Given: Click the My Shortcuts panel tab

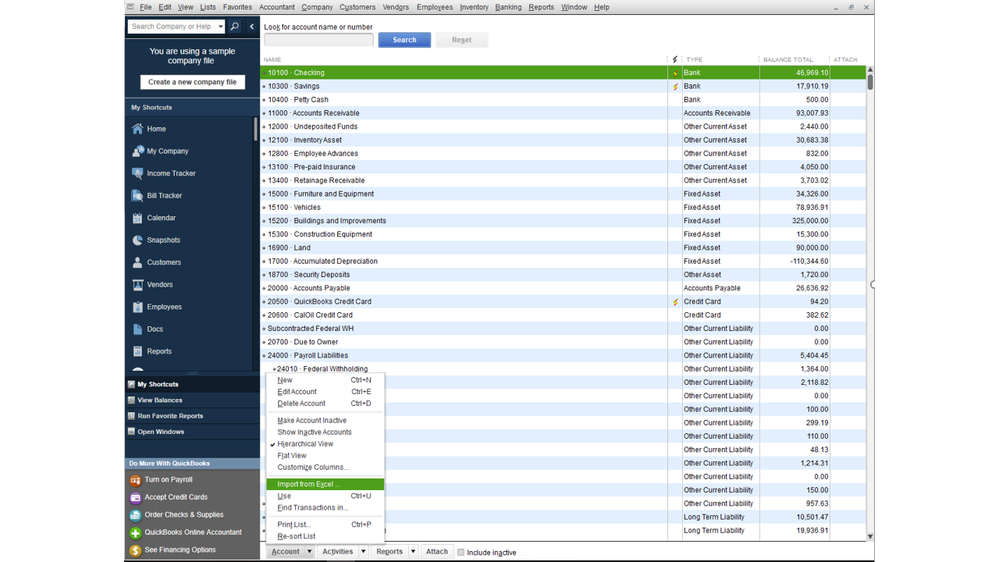Looking at the screenshot, I should 192,384.
